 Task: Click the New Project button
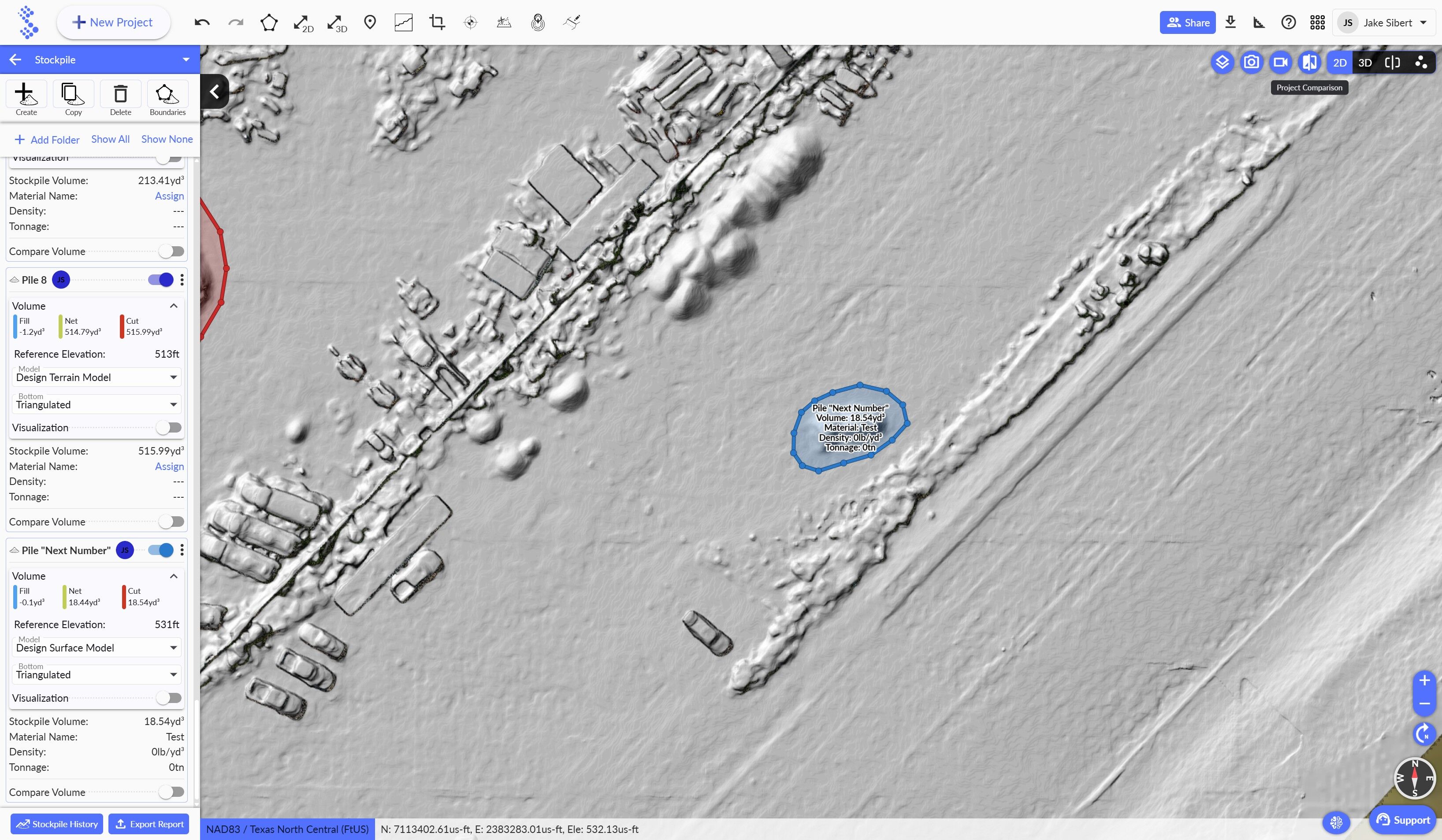point(113,22)
